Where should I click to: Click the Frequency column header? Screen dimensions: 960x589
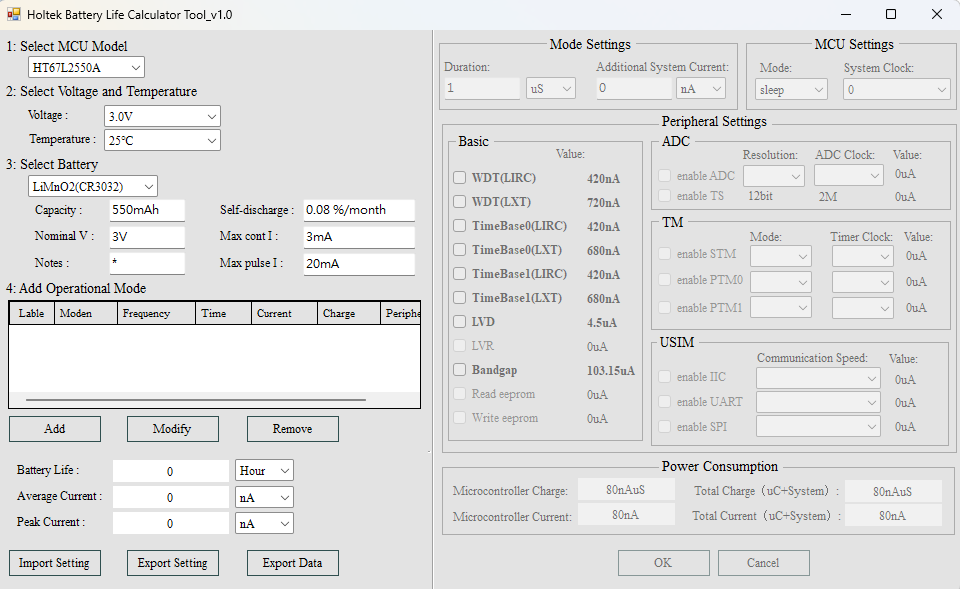(x=145, y=313)
